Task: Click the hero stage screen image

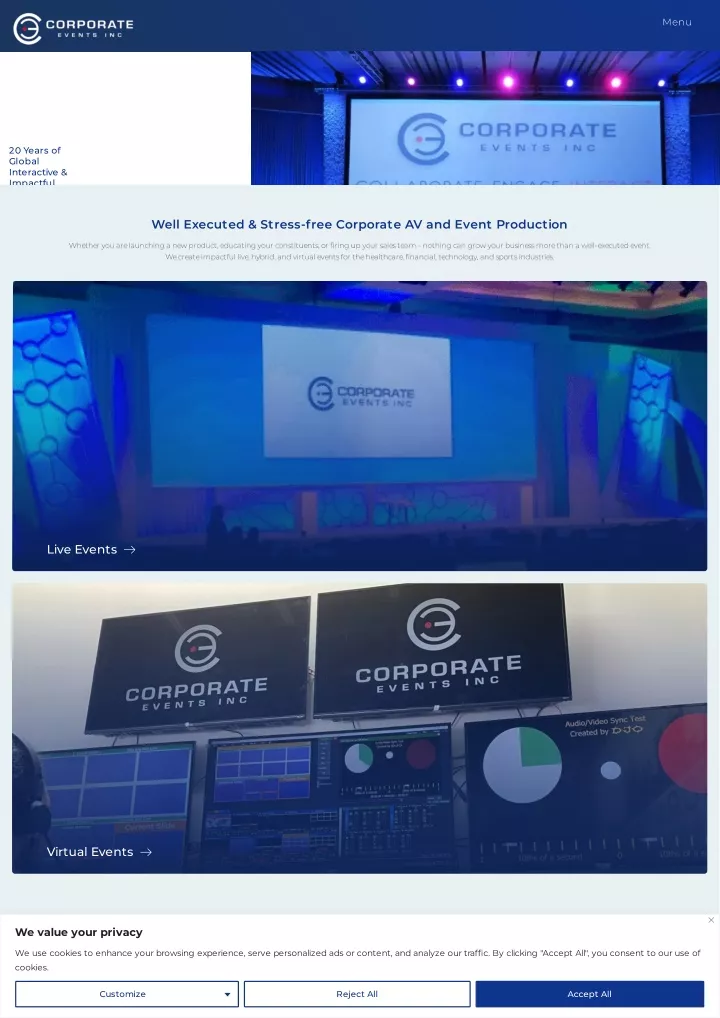Action: 486,118
